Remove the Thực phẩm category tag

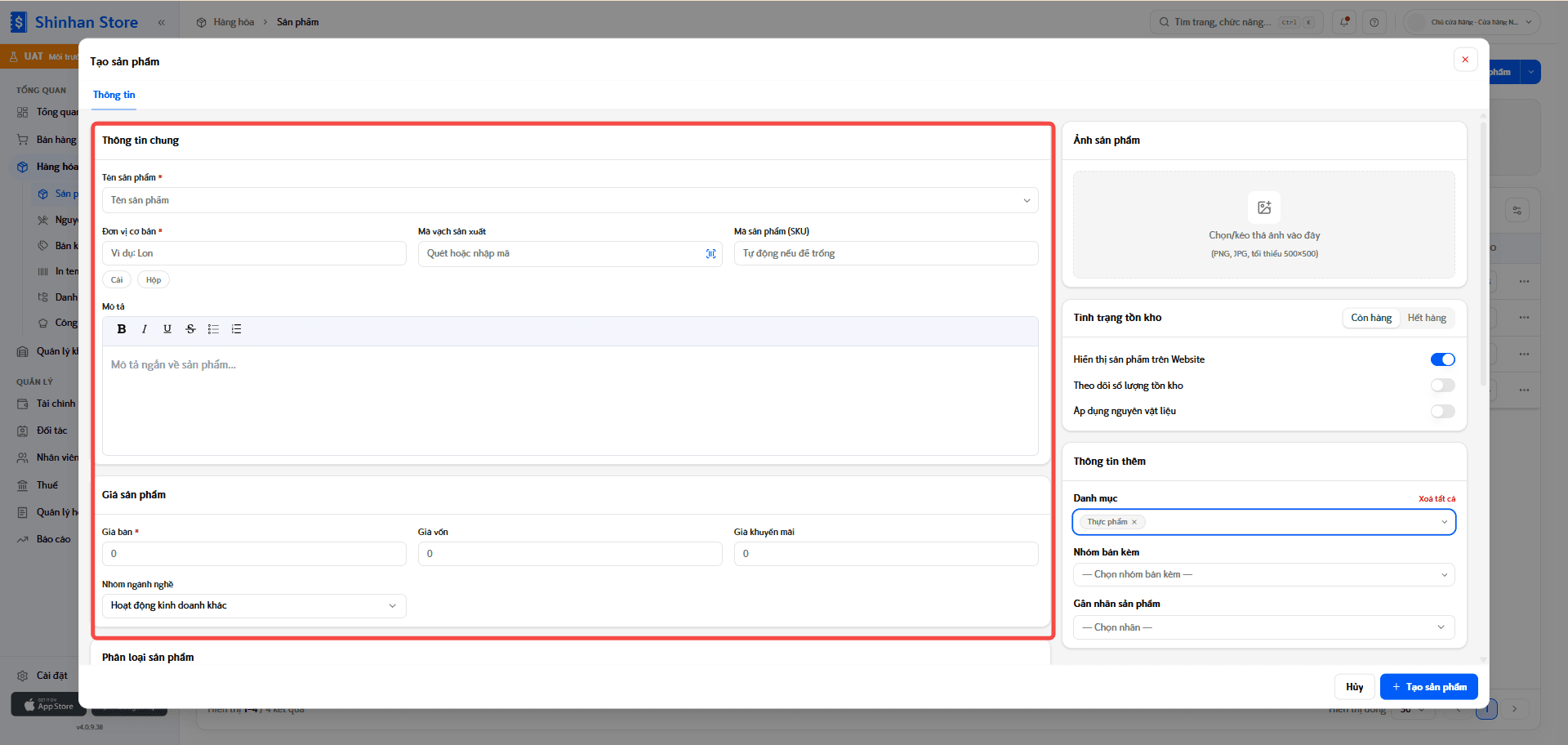(x=1134, y=522)
